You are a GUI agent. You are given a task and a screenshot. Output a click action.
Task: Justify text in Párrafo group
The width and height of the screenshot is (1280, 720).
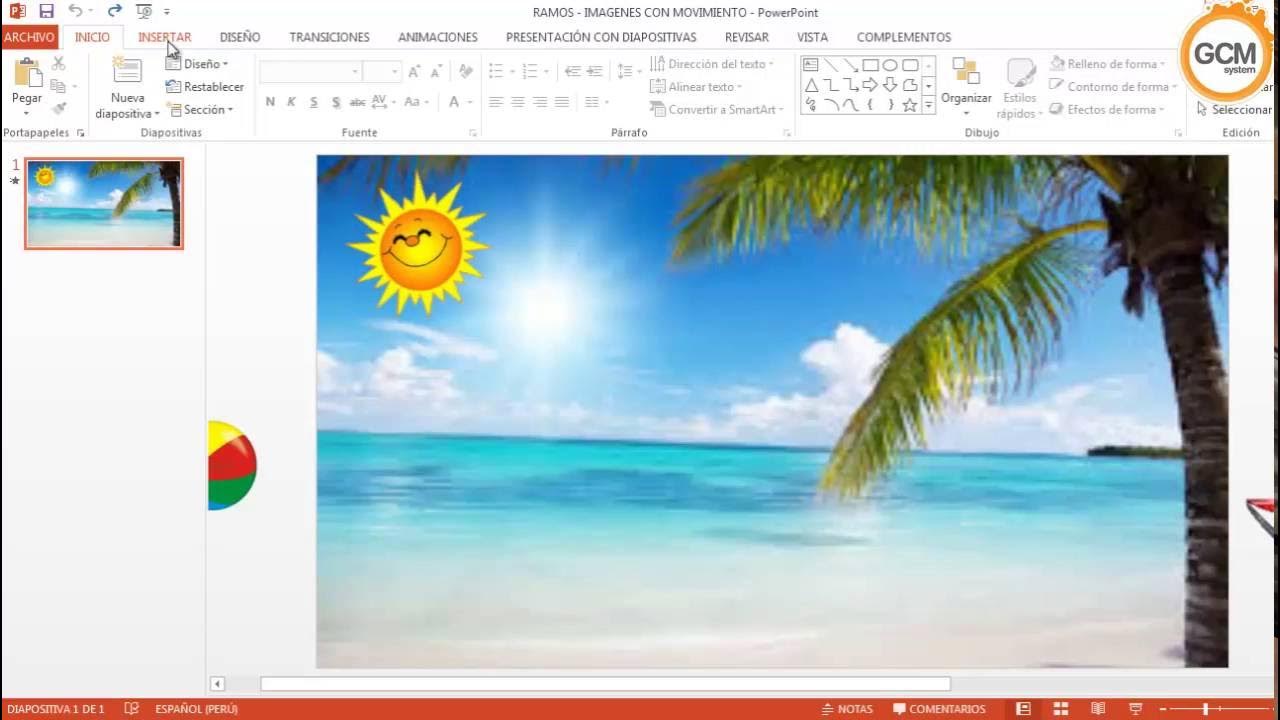pos(561,102)
